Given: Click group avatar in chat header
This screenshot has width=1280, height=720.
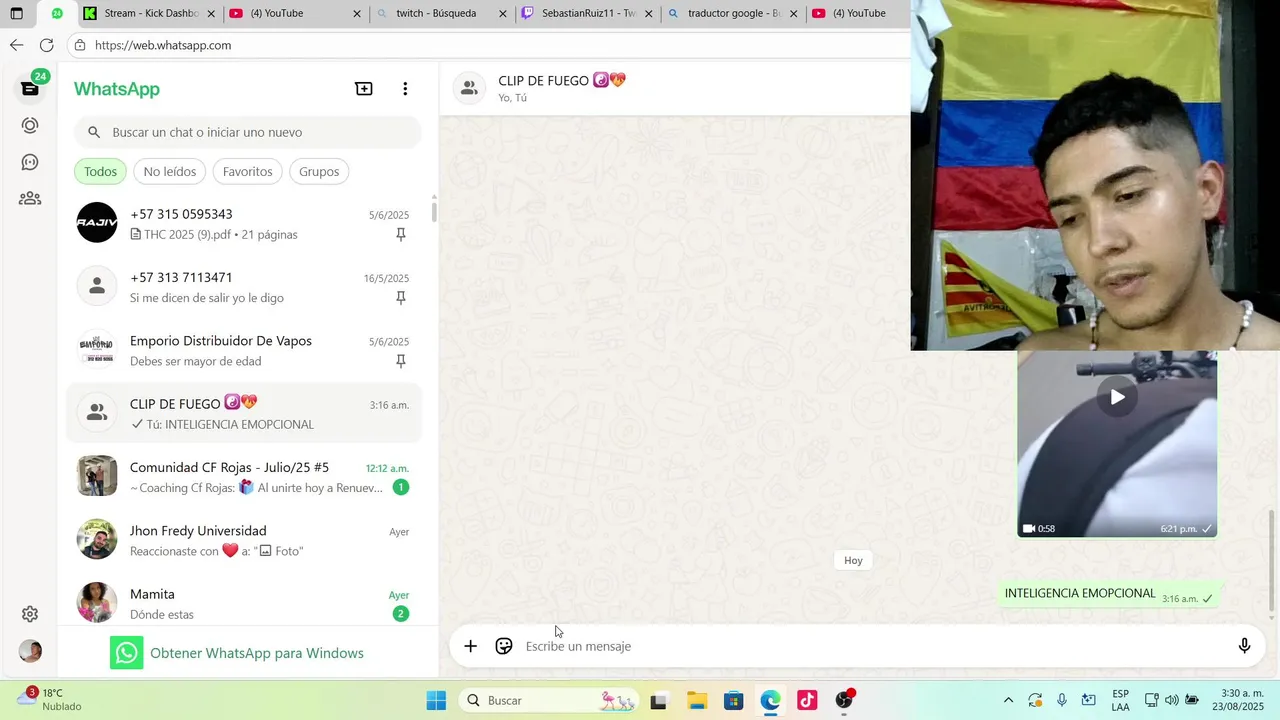Looking at the screenshot, I should point(469,88).
